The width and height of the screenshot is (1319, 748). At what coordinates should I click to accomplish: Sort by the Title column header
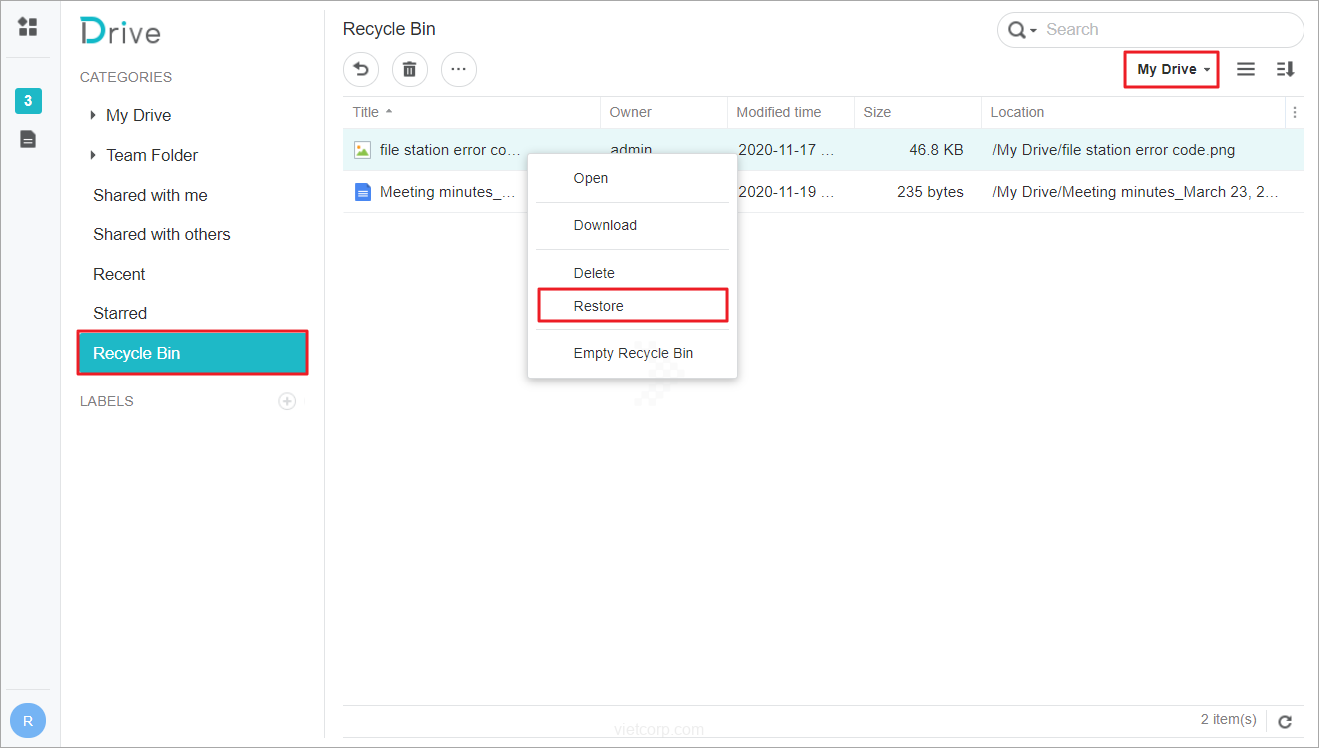366,112
